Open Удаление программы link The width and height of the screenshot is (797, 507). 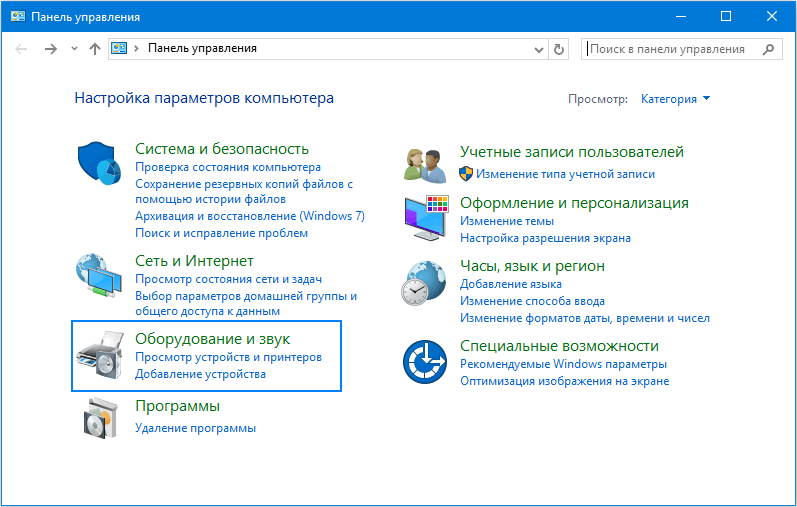click(195, 428)
